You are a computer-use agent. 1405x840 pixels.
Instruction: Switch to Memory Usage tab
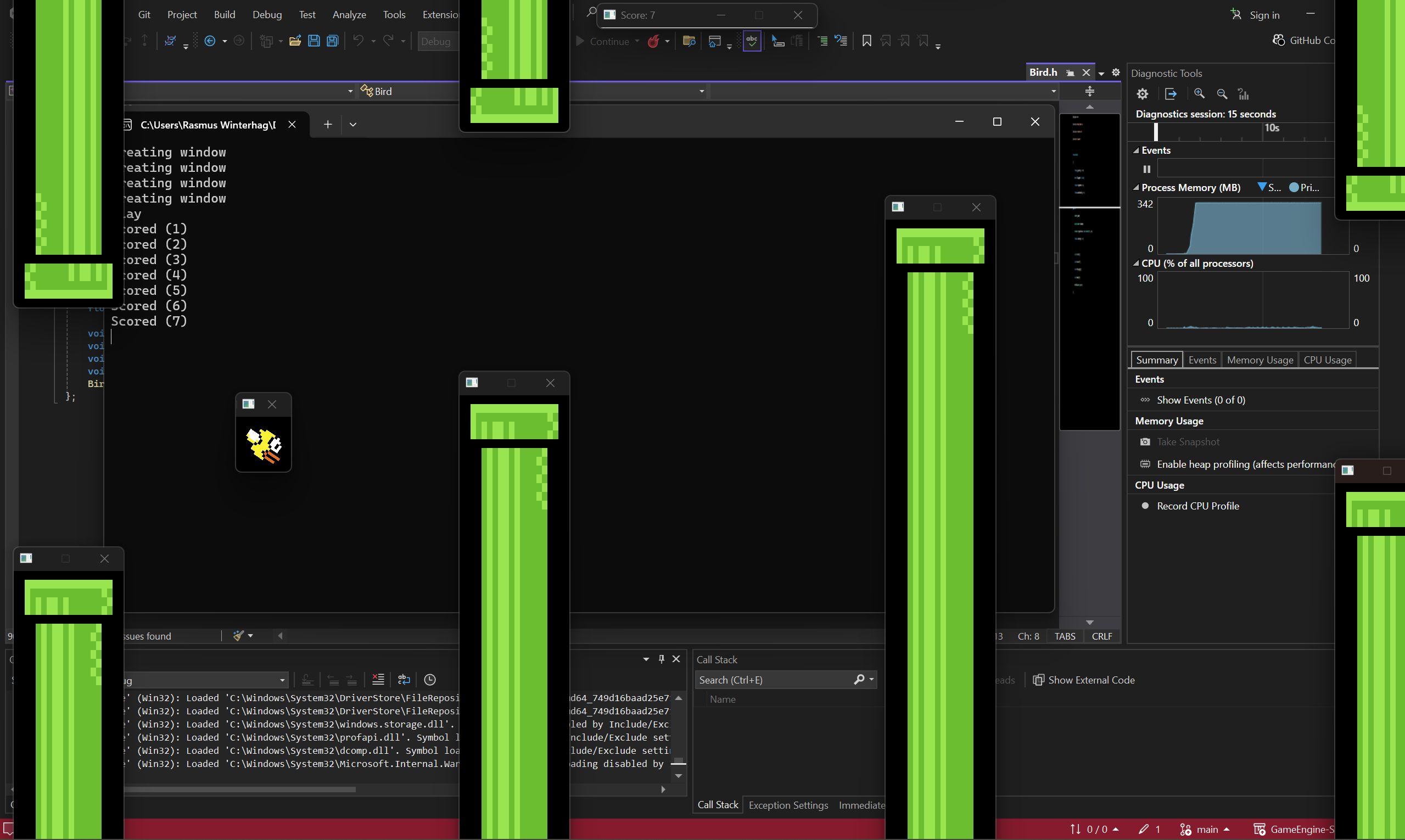pyautogui.click(x=1260, y=360)
